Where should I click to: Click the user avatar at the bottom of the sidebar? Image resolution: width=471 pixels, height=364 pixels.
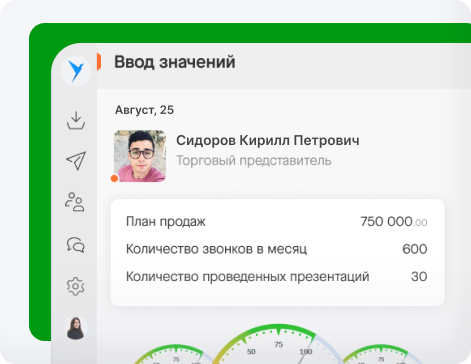tap(76, 328)
